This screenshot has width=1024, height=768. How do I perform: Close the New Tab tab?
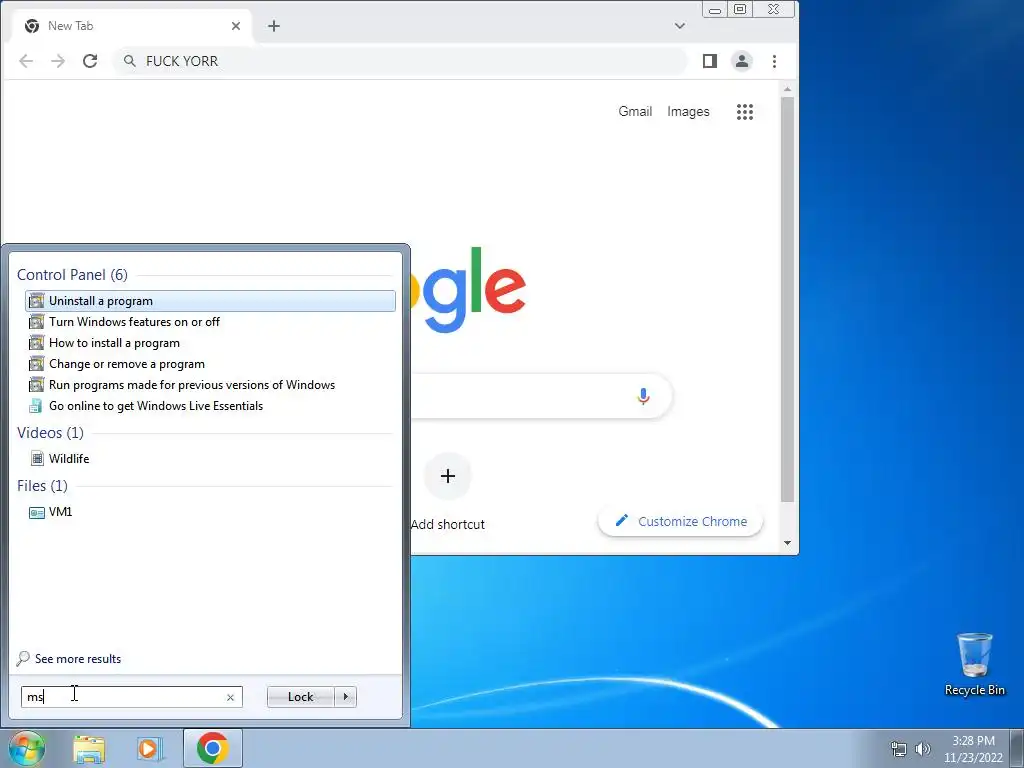pos(236,26)
